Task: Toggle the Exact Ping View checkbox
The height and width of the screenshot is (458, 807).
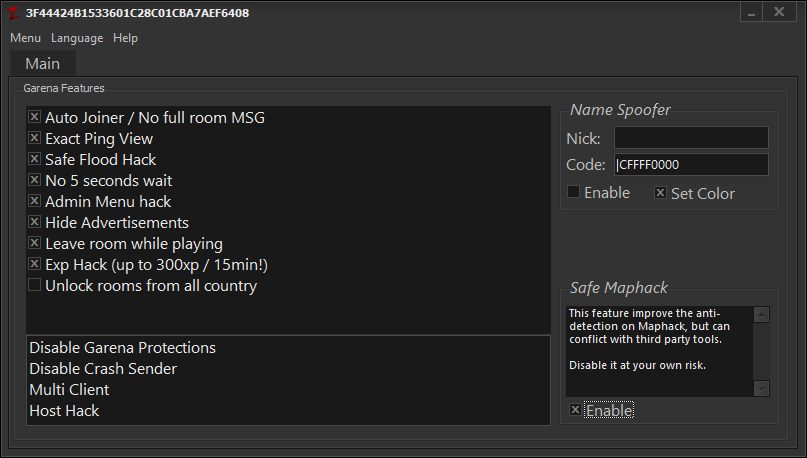Action: coord(34,138)
